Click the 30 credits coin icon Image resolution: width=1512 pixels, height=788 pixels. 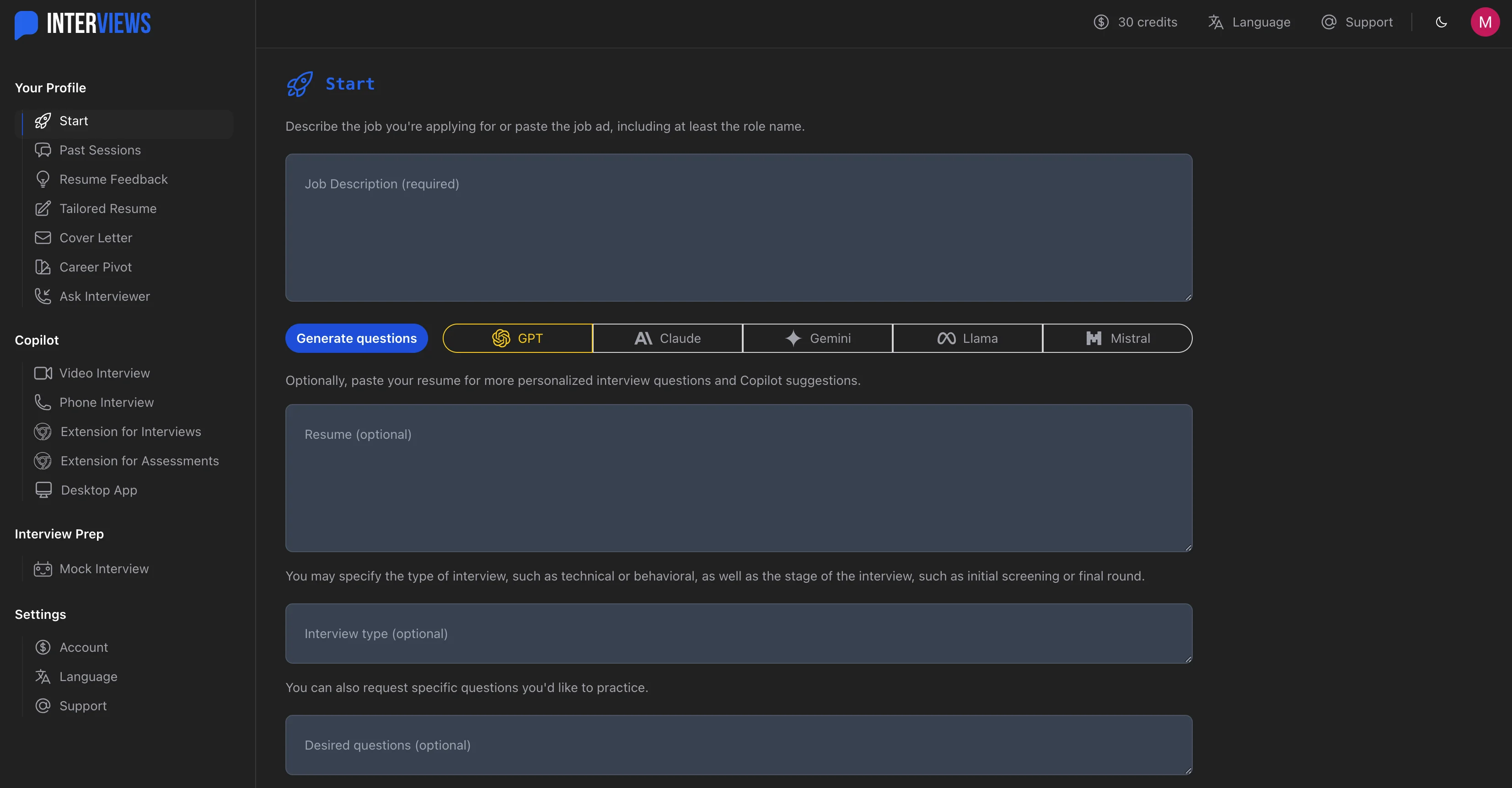pyautogui.click(x=1100, y=22)
